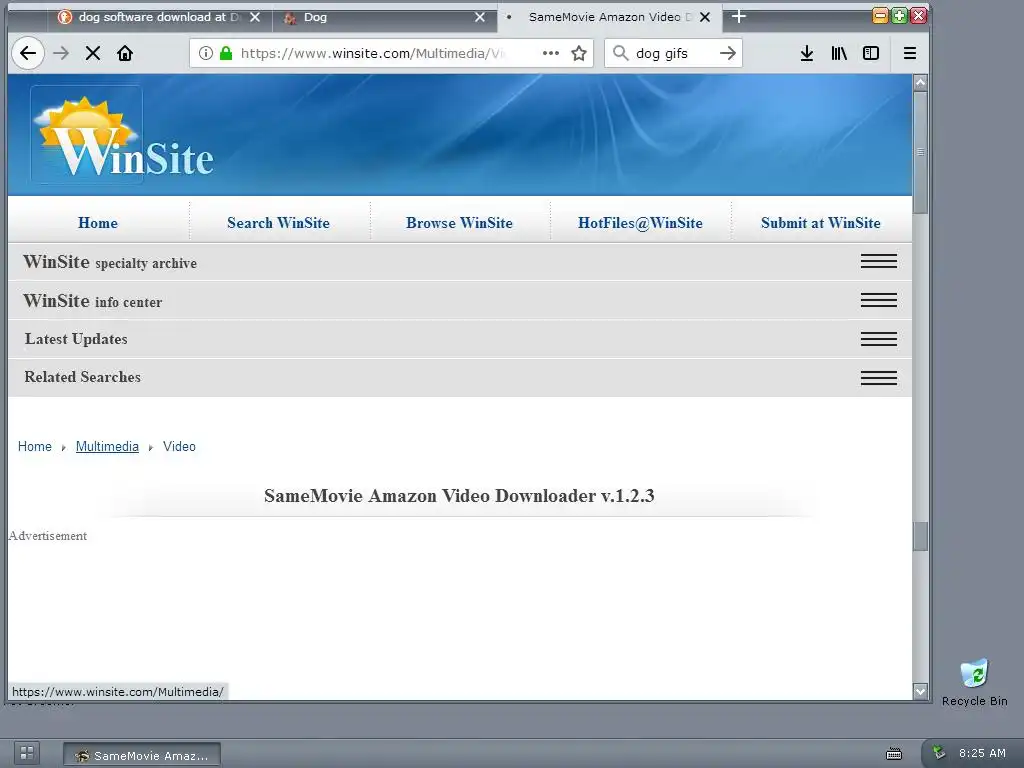Open HotFiles@WinSite menu item
Viewport: 1024px width, 768px height.
(640, 223)
